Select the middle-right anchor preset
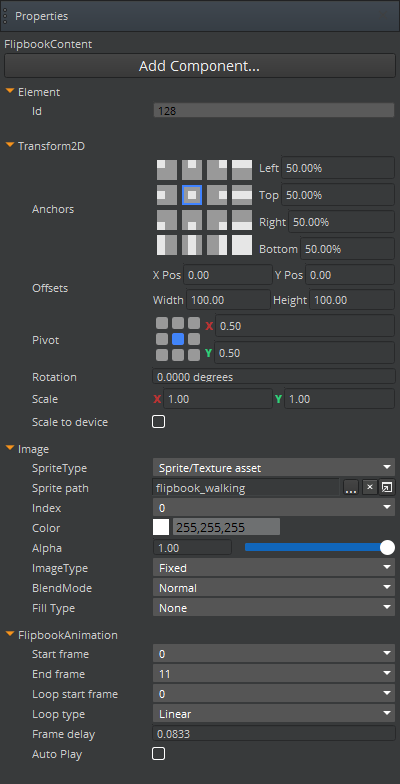Image resolution: width=400 pixels, height=784 pixels. click(x=217, y=195)
